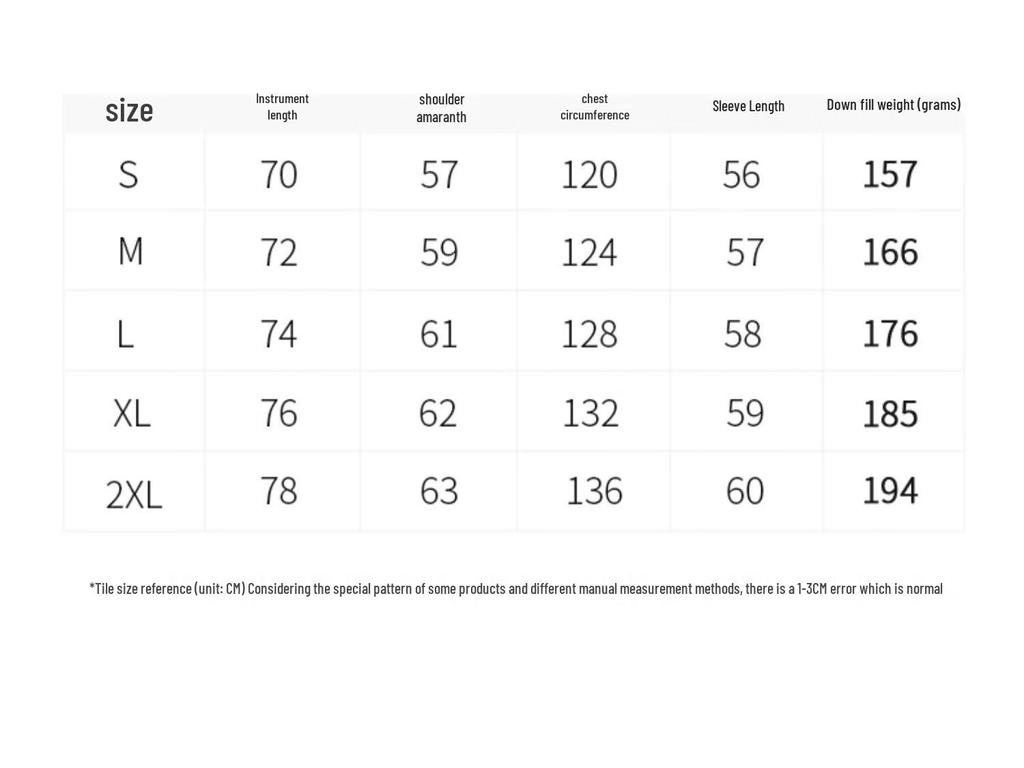Select the "chest circumference" header
The height and width of the screenshot is (768, 1024).
(x=595, y=107)
